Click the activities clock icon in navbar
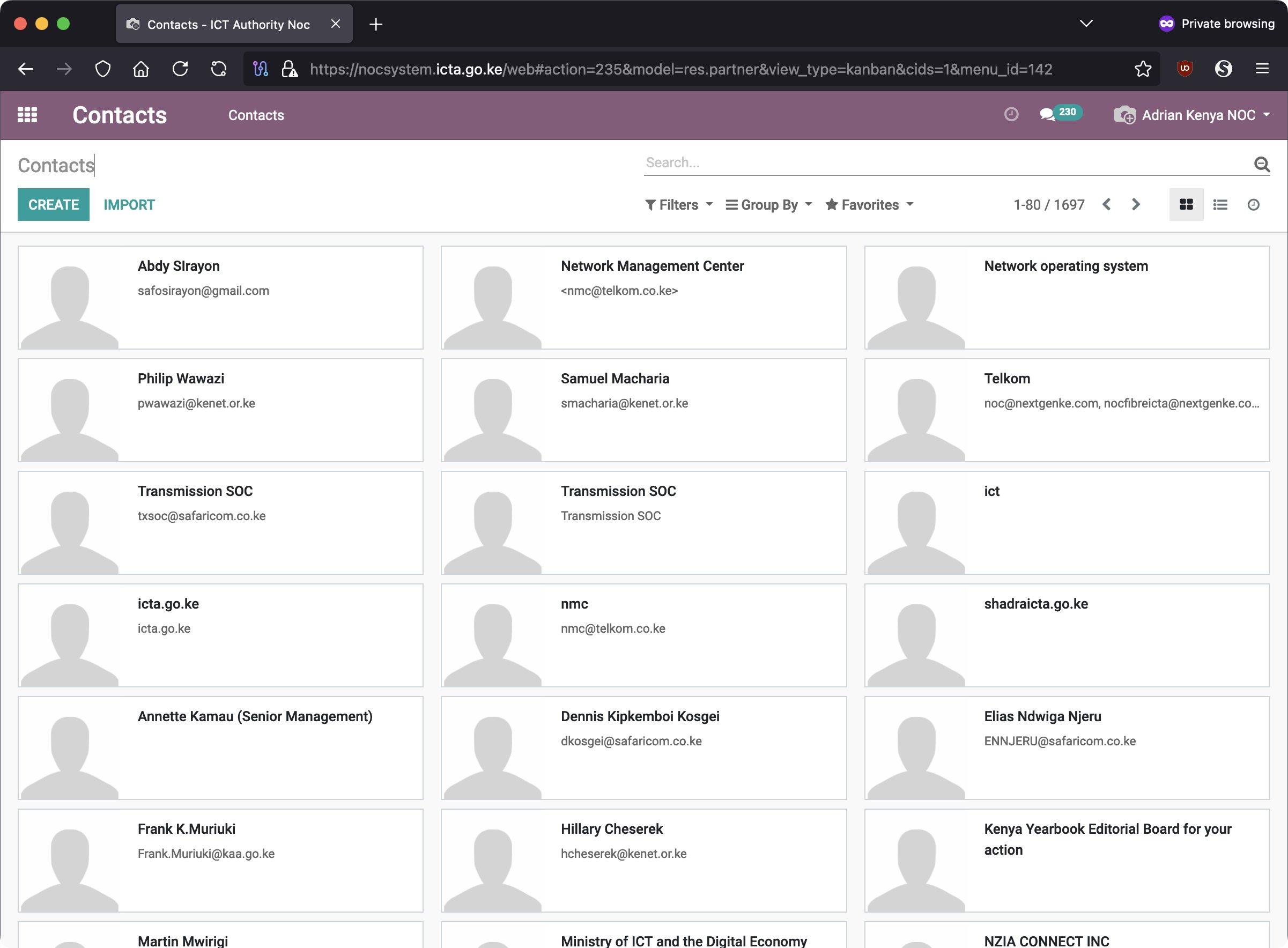 point(1011,114)
